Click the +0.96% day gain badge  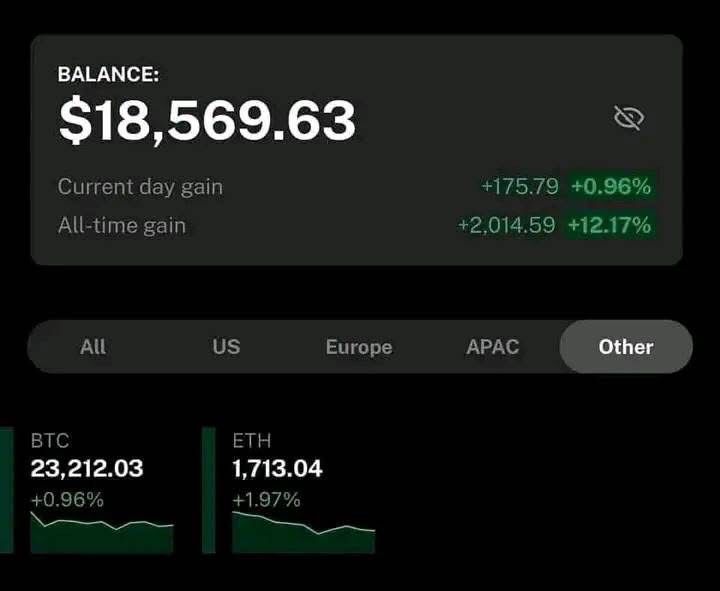pyautogui.click(x=611, y=186)
